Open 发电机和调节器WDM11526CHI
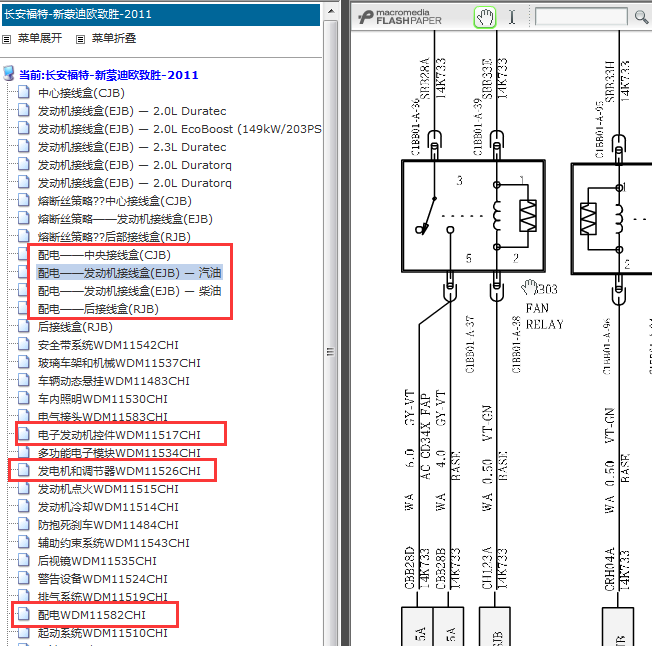The height and width of the screenshot is (646, 652). click(119, 471)
